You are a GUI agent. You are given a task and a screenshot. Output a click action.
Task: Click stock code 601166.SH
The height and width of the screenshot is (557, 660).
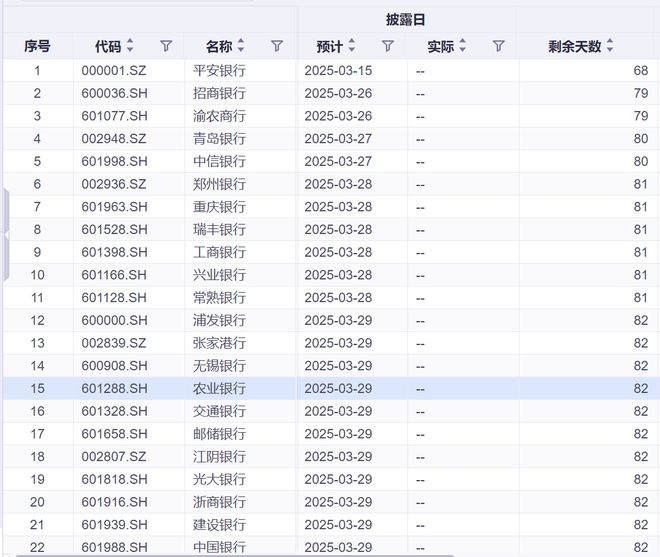coord(114,275)
